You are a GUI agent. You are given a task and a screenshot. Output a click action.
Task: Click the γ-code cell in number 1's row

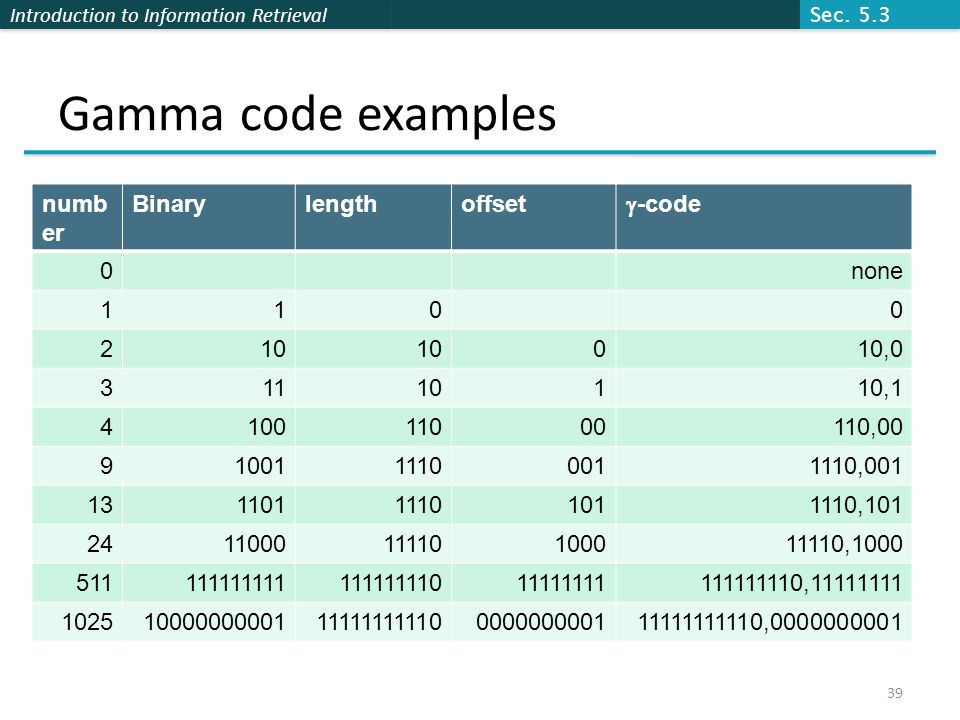tap(763, 310)
